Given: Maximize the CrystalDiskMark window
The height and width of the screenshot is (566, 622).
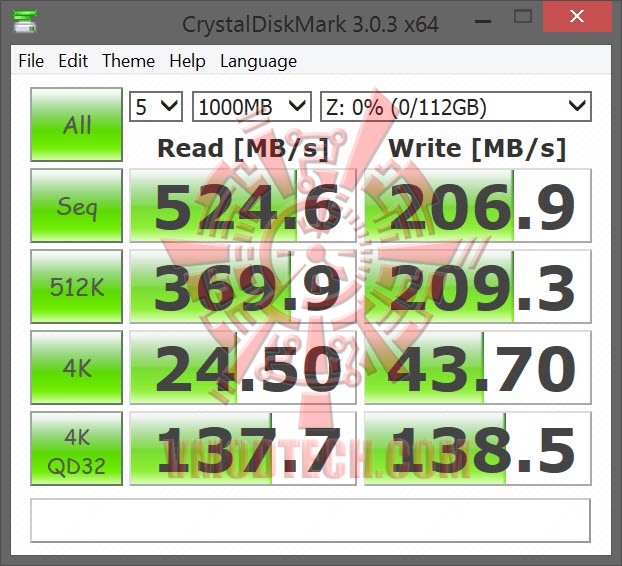Looking at the screenshot, I should point(522,17).
